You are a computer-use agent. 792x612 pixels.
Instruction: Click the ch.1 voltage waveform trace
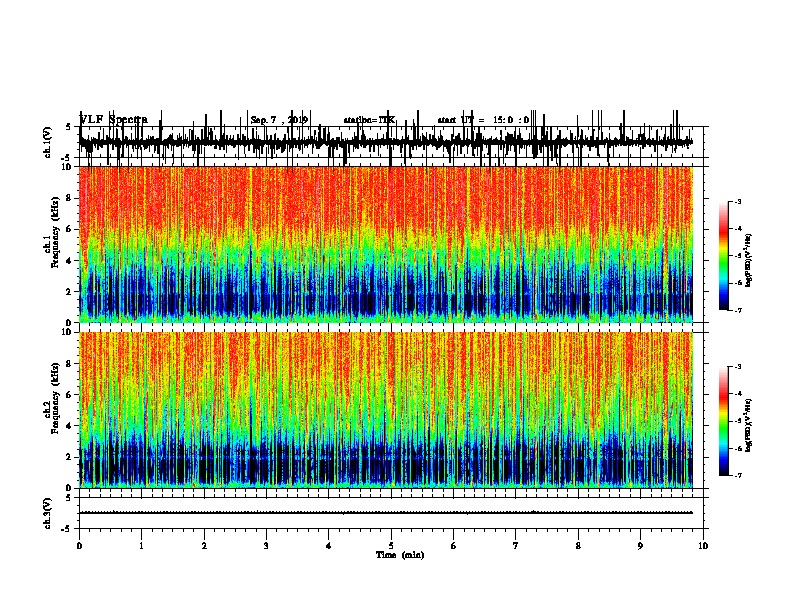pos(385,142)
